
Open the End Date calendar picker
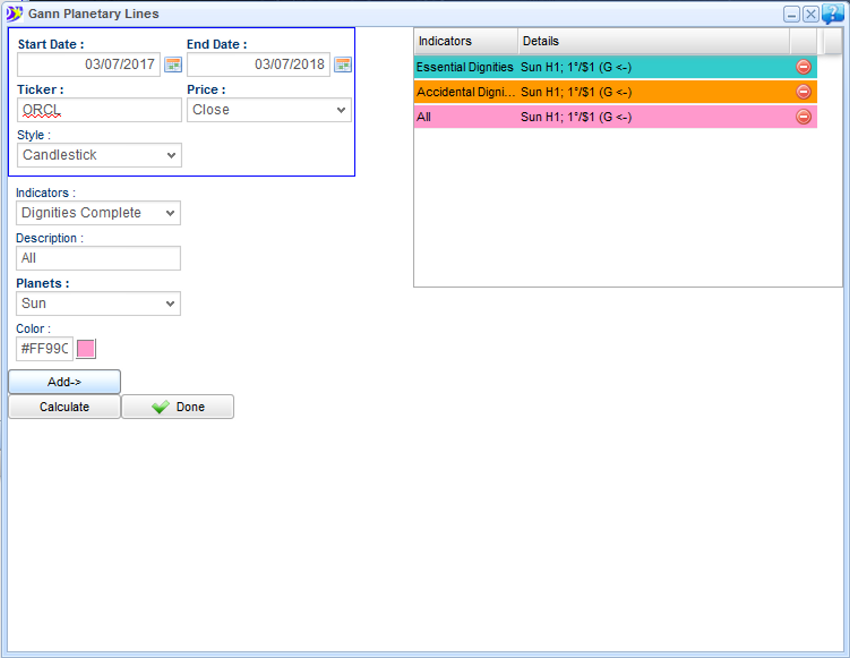pyautogui.click(x=342, y=65)
